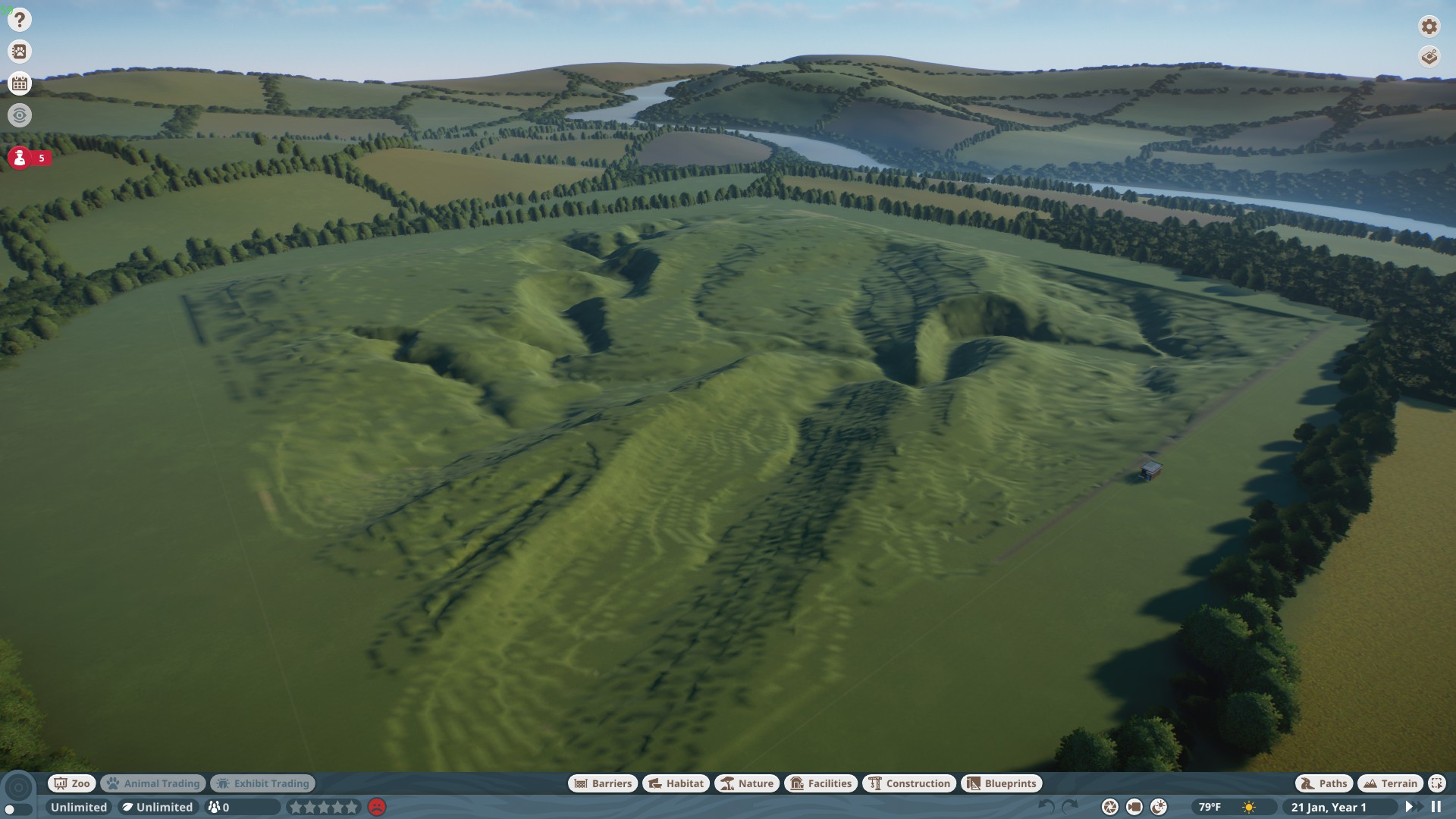Pause the game time

coord(1436,807)
